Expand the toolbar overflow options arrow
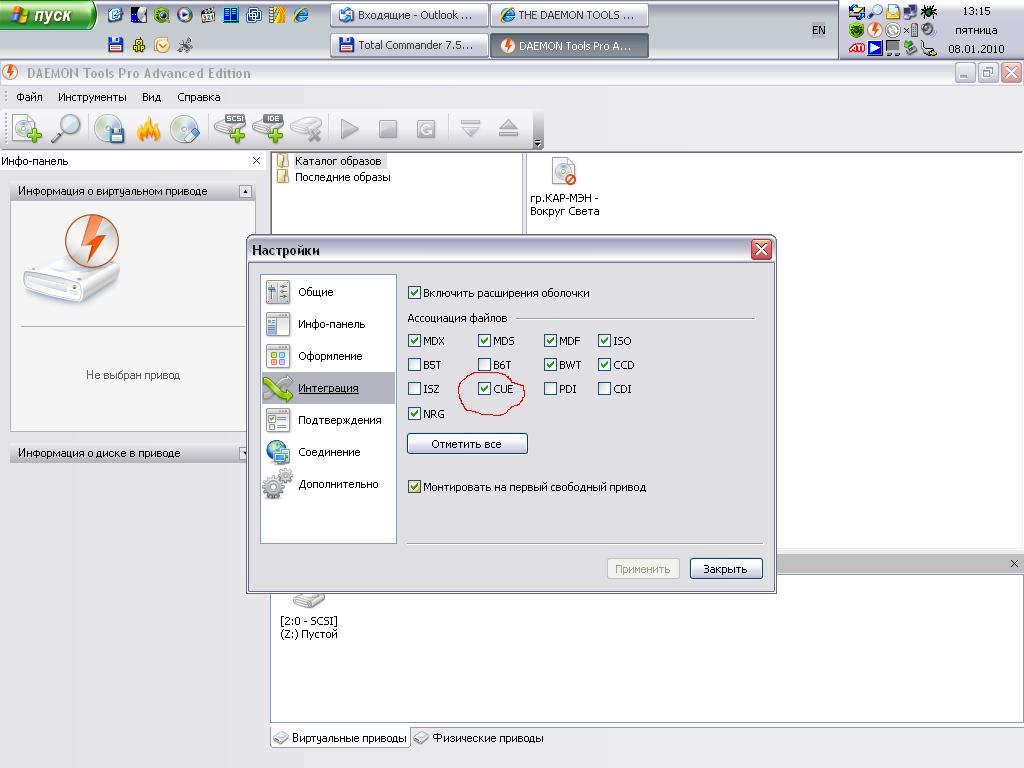The height and width of the screenshot is (768, 1024). (x=538, y=144)
